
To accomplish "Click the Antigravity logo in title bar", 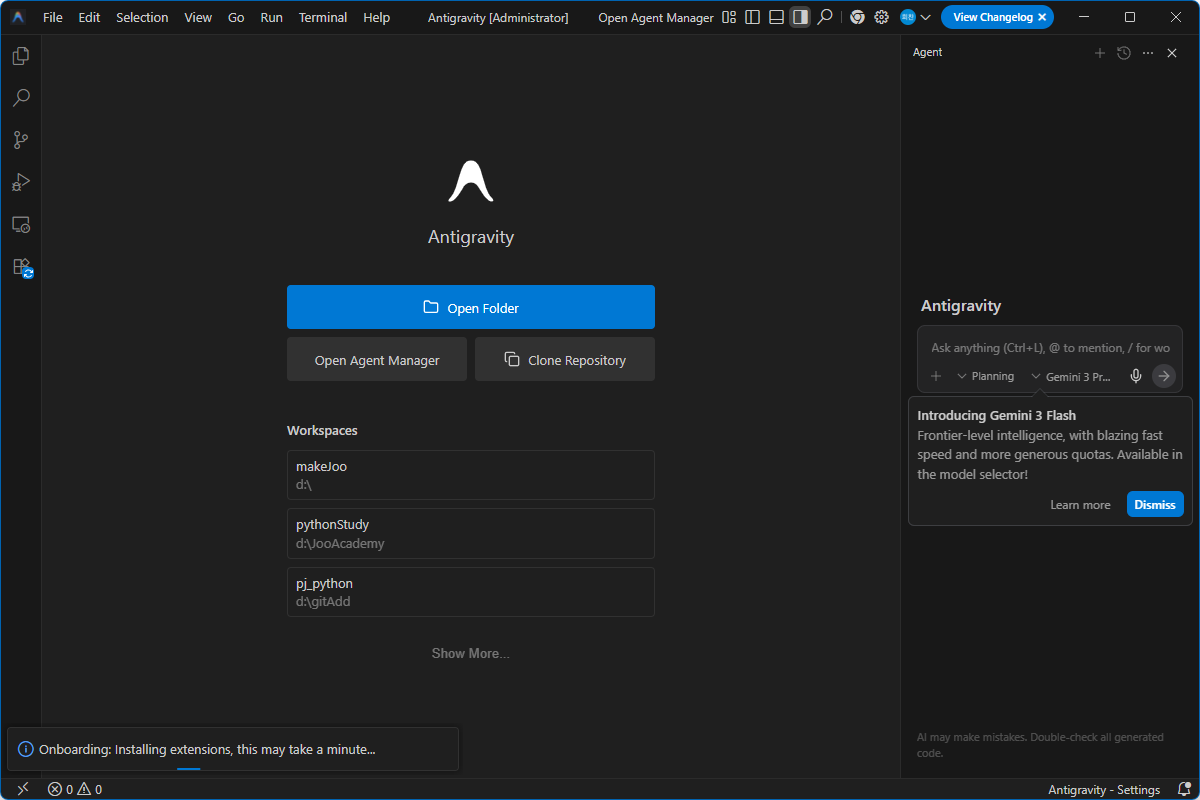I will (x=18, y=17).
